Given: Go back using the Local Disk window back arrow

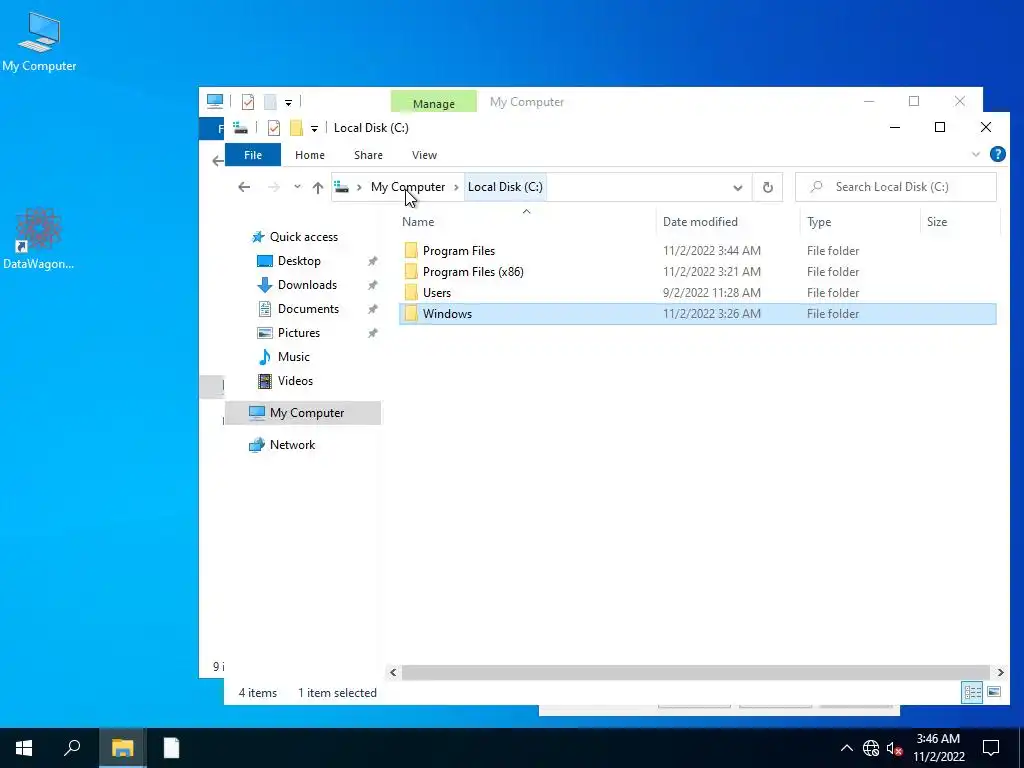Looking at the screenshot, I should pos(244,187).
